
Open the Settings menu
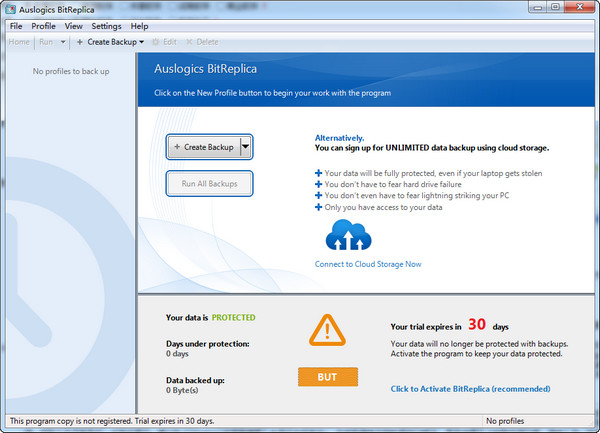[x=106, y=26]
